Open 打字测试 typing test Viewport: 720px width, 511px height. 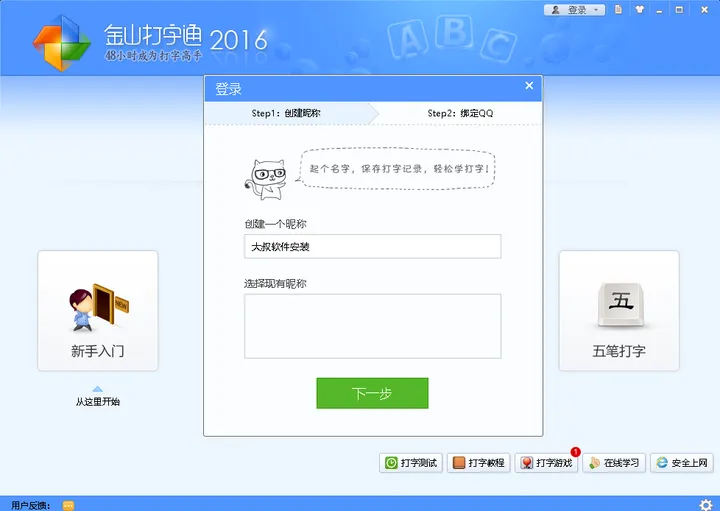pos(411,463)
